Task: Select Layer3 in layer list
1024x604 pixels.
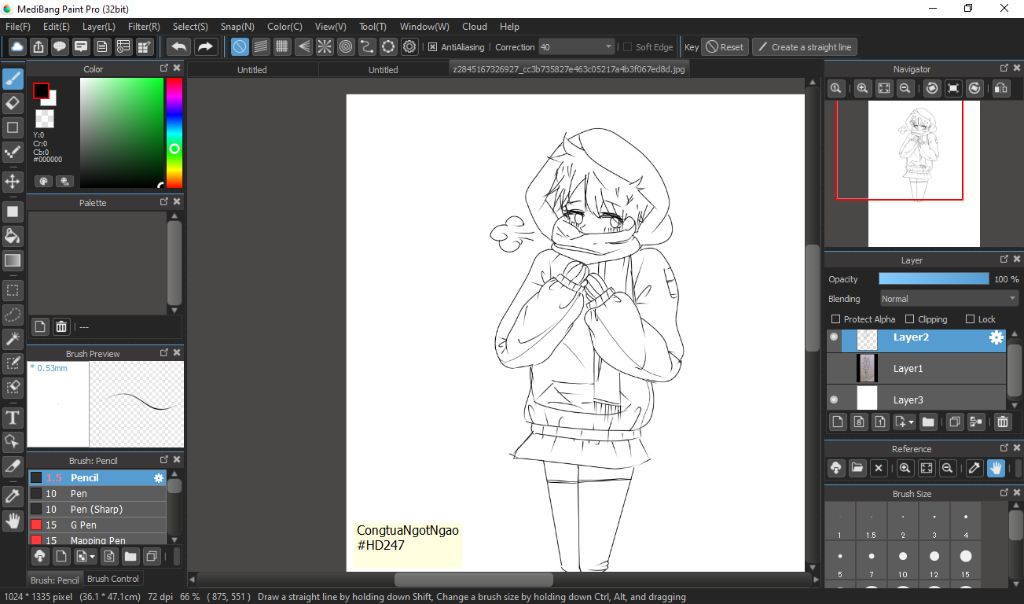Action: (916, 400)
